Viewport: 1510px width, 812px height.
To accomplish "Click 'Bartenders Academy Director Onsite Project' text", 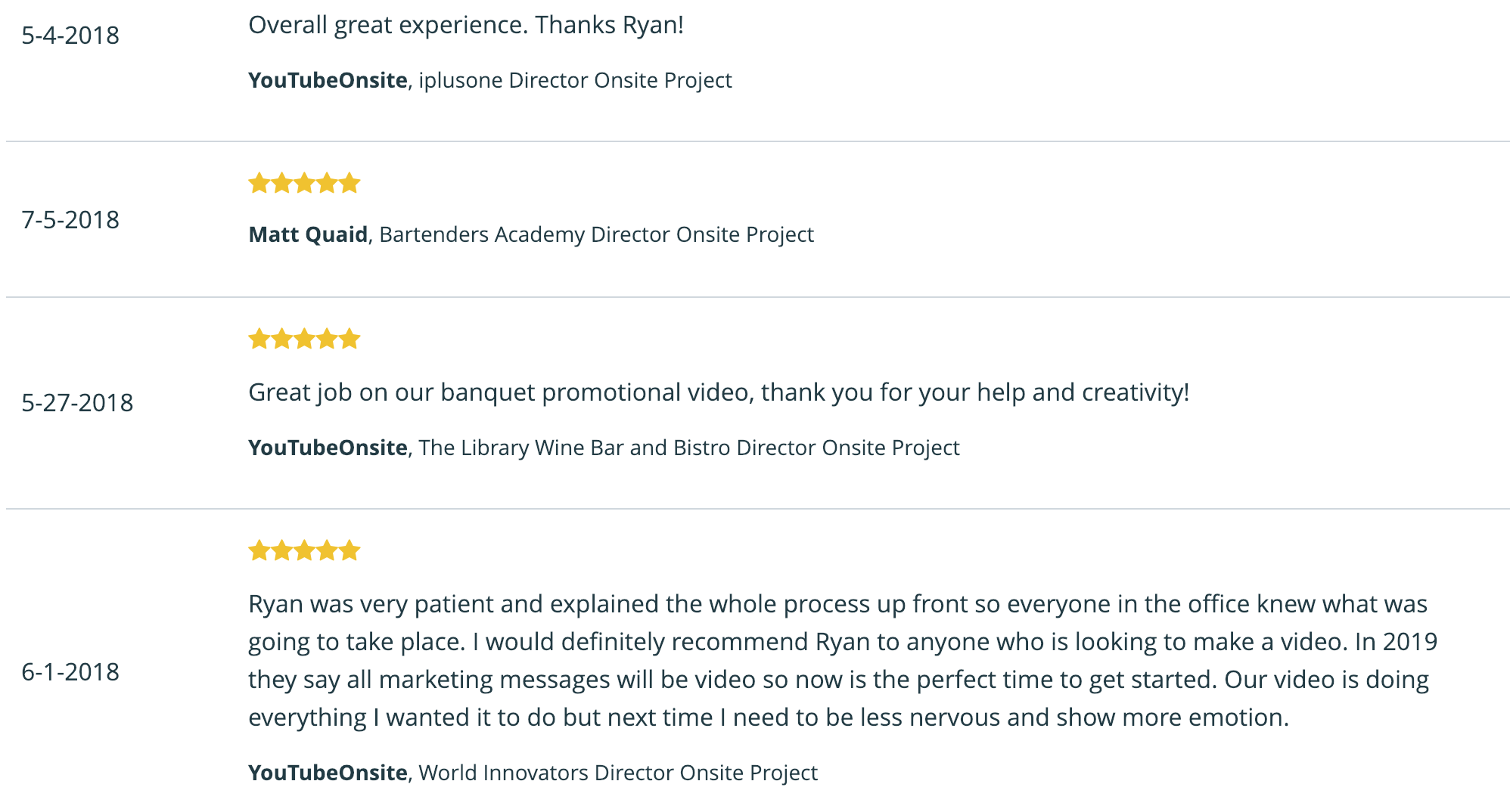I will tap(596, 234).
